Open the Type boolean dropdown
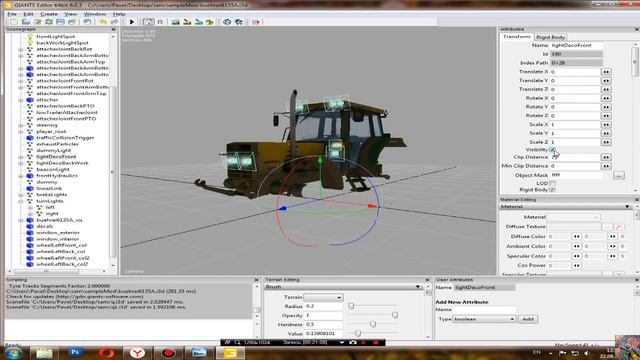The image size is (640, 360). tap(484, 319)
